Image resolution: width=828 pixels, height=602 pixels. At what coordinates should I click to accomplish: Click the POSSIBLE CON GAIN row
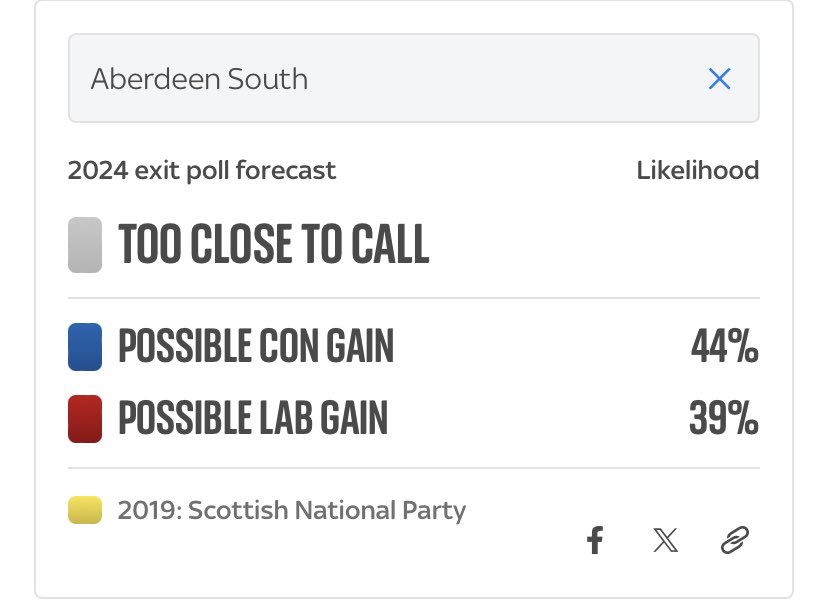click(414, 346)
